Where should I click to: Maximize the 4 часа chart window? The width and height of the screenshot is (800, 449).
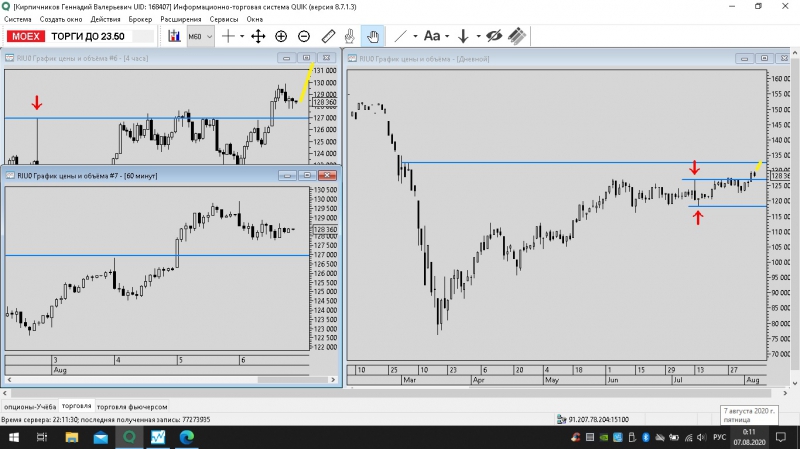[x=306, y=58]
